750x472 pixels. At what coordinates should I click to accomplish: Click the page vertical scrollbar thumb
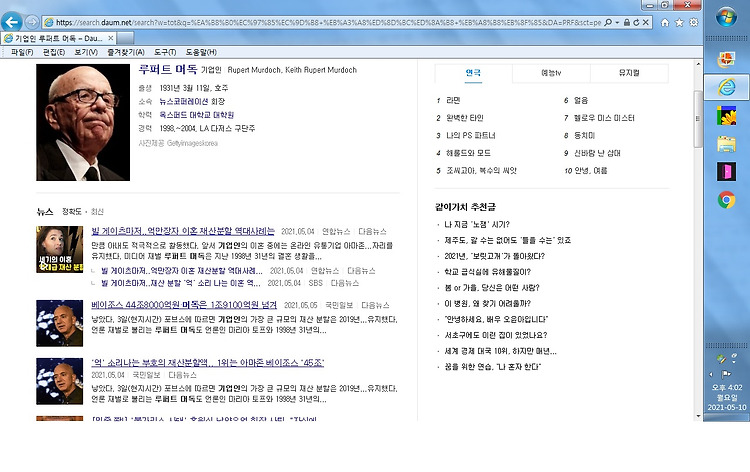coord(698,118)
